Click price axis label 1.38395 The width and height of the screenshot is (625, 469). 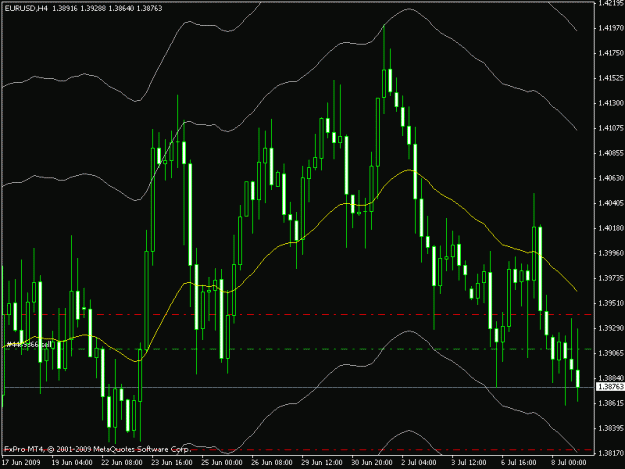[x=611, y=428]
